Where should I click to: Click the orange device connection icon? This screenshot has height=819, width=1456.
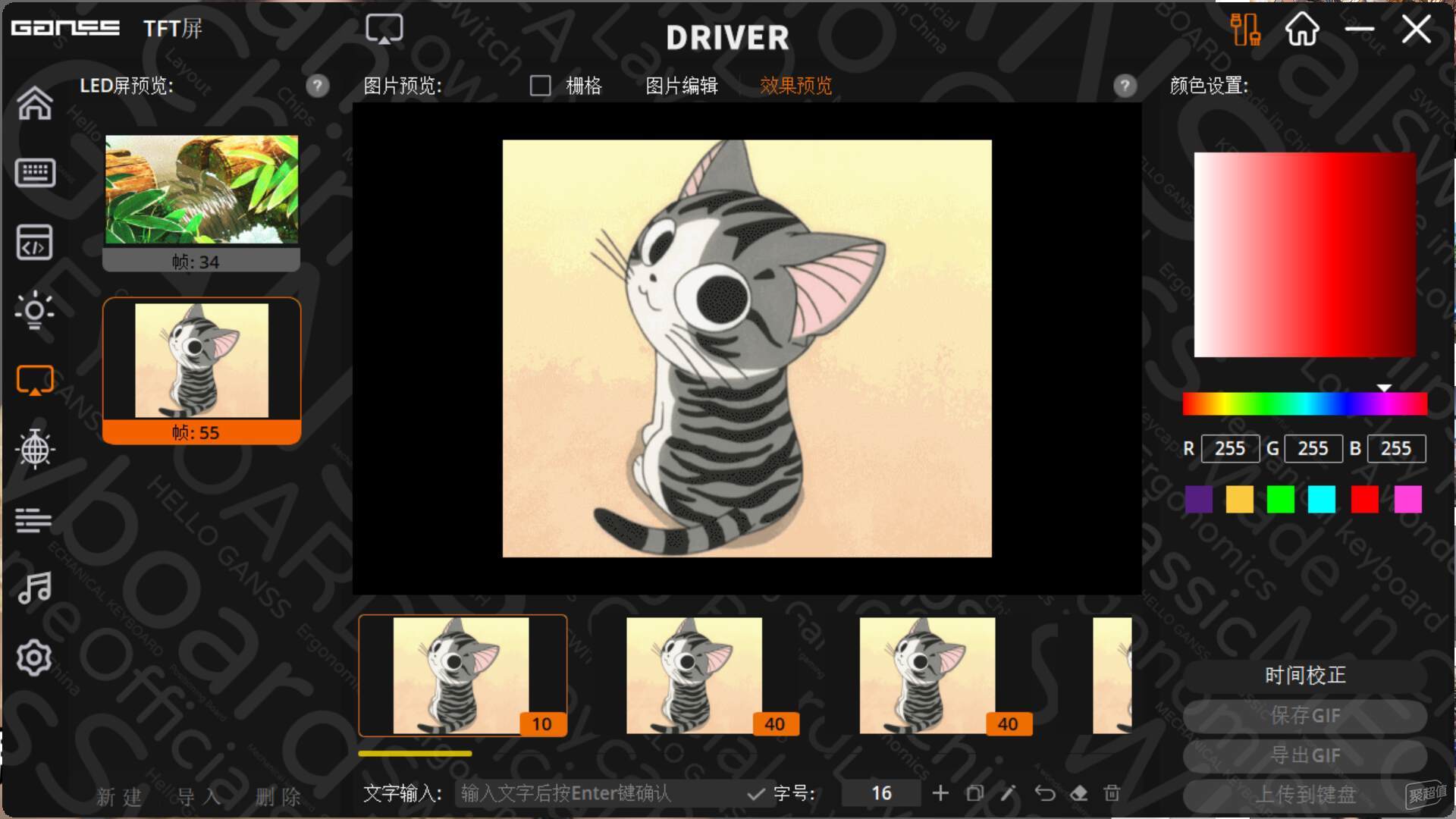coord(1245,30)
